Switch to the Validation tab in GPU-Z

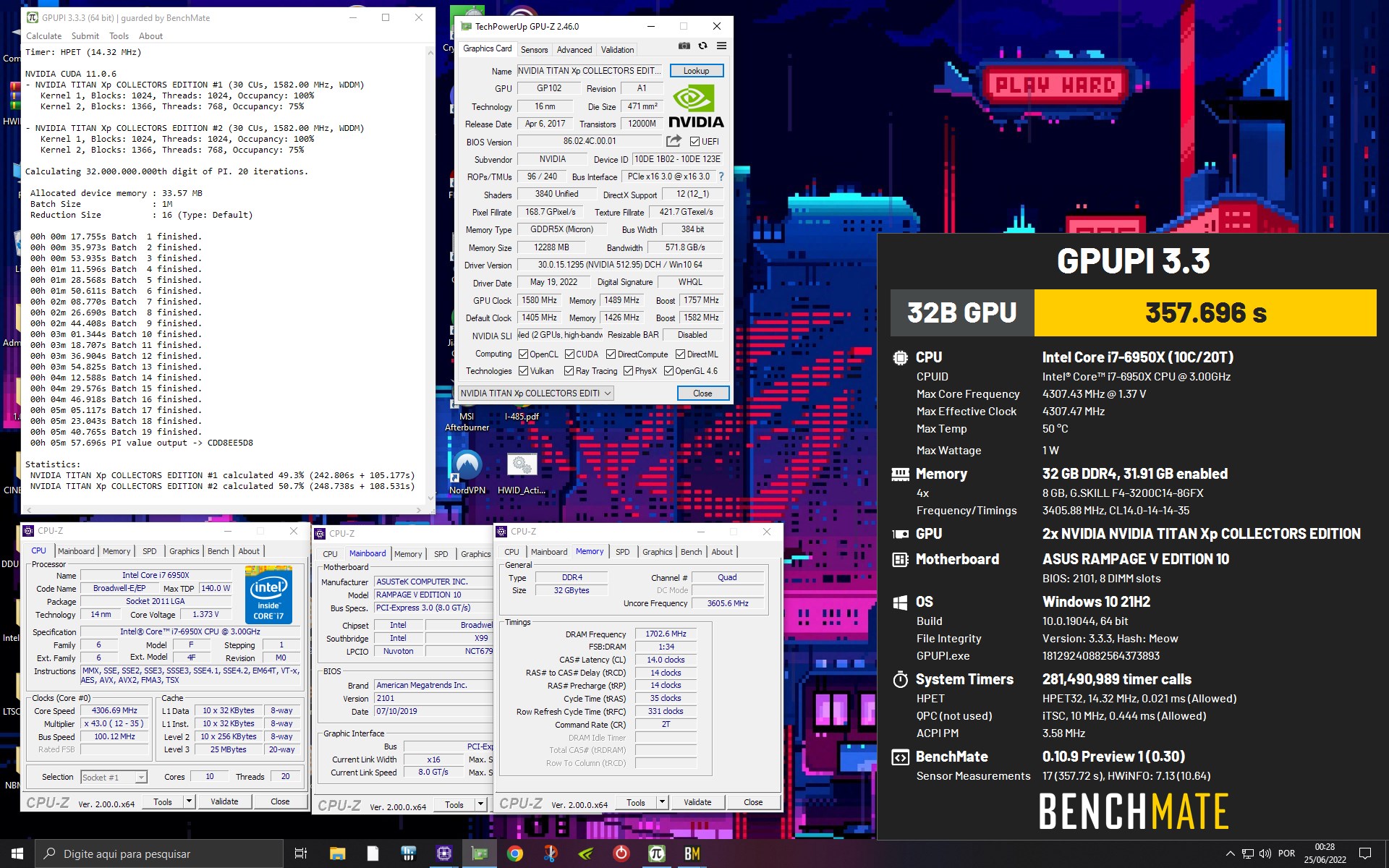617,50
